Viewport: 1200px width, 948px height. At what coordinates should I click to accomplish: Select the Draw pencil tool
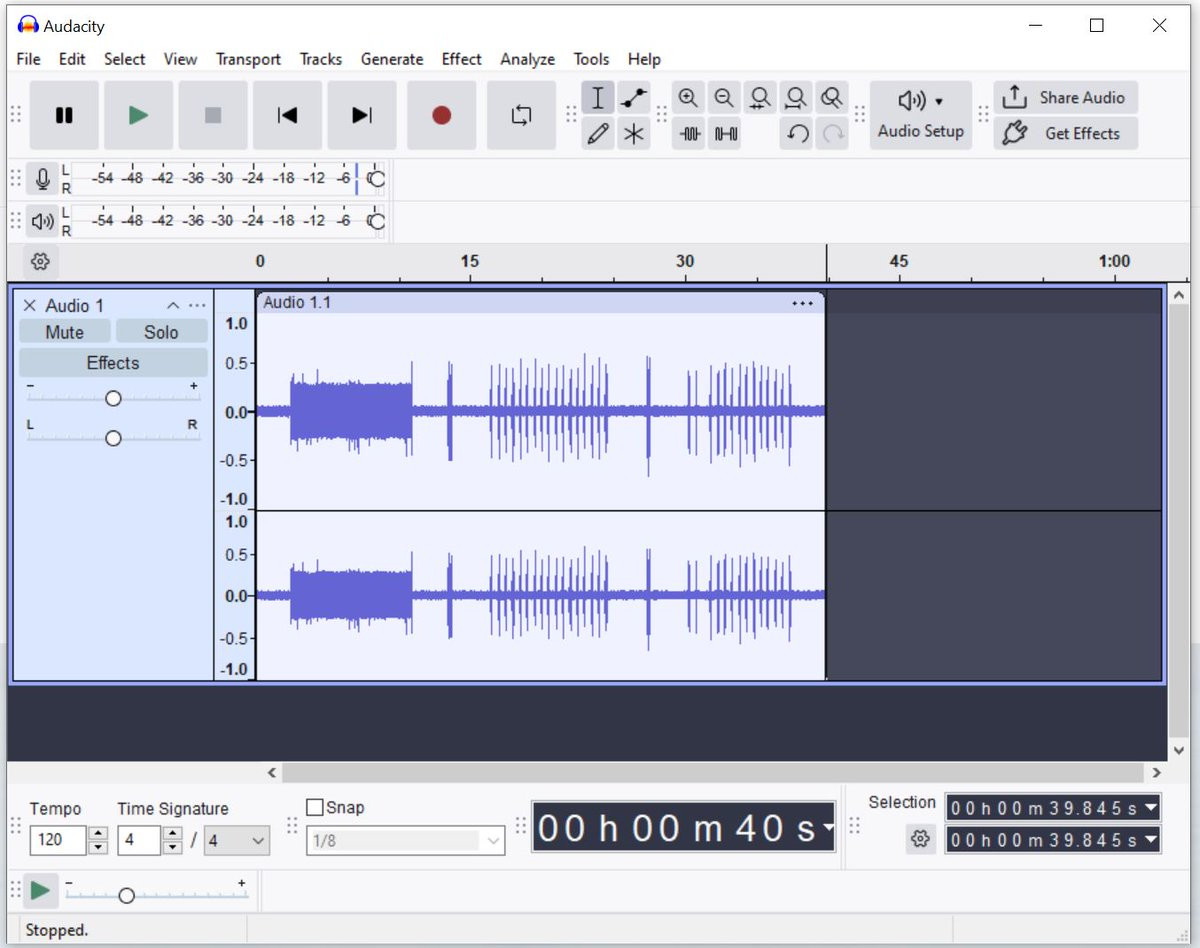[x=598, y=133]
